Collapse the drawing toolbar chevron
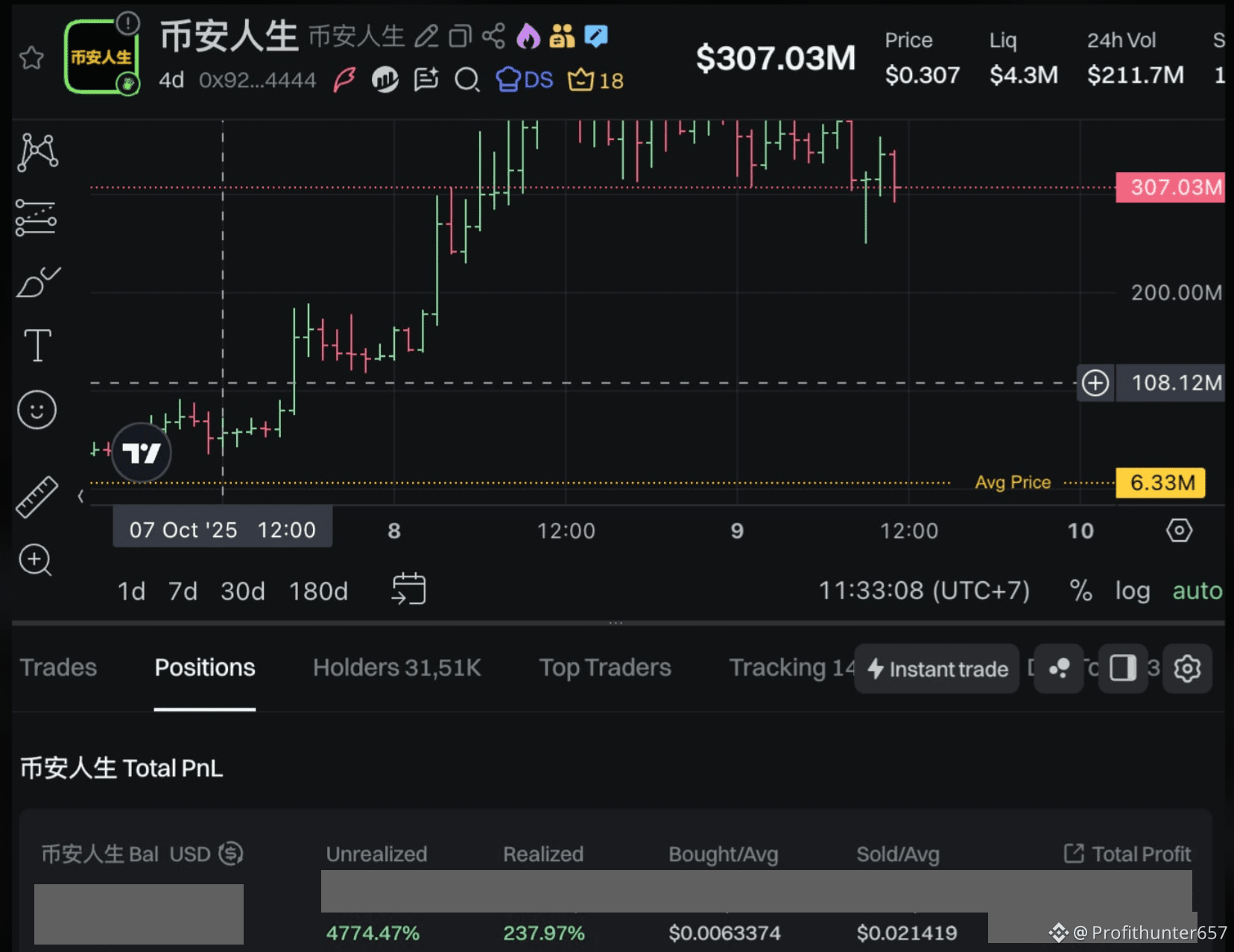Screen dimensions: 1234x952 click(x=80, y=496)
